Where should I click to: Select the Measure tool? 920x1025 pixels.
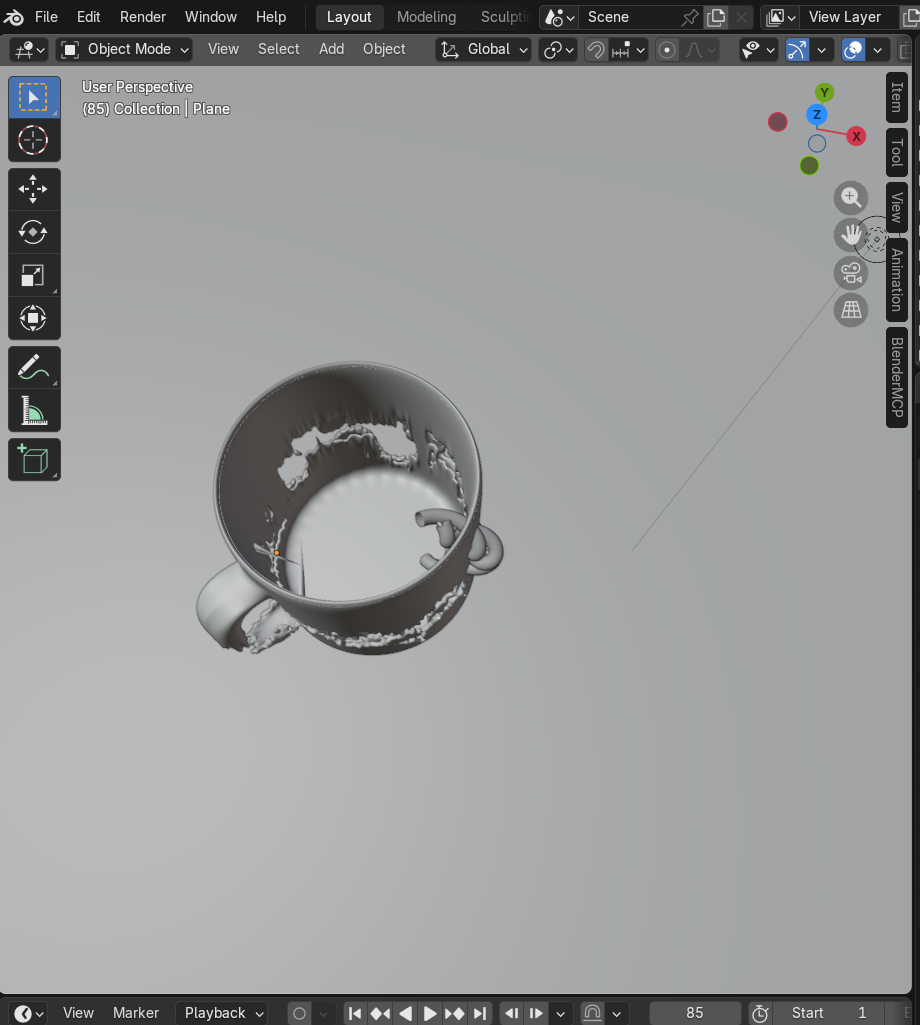[x=34, y=410]
